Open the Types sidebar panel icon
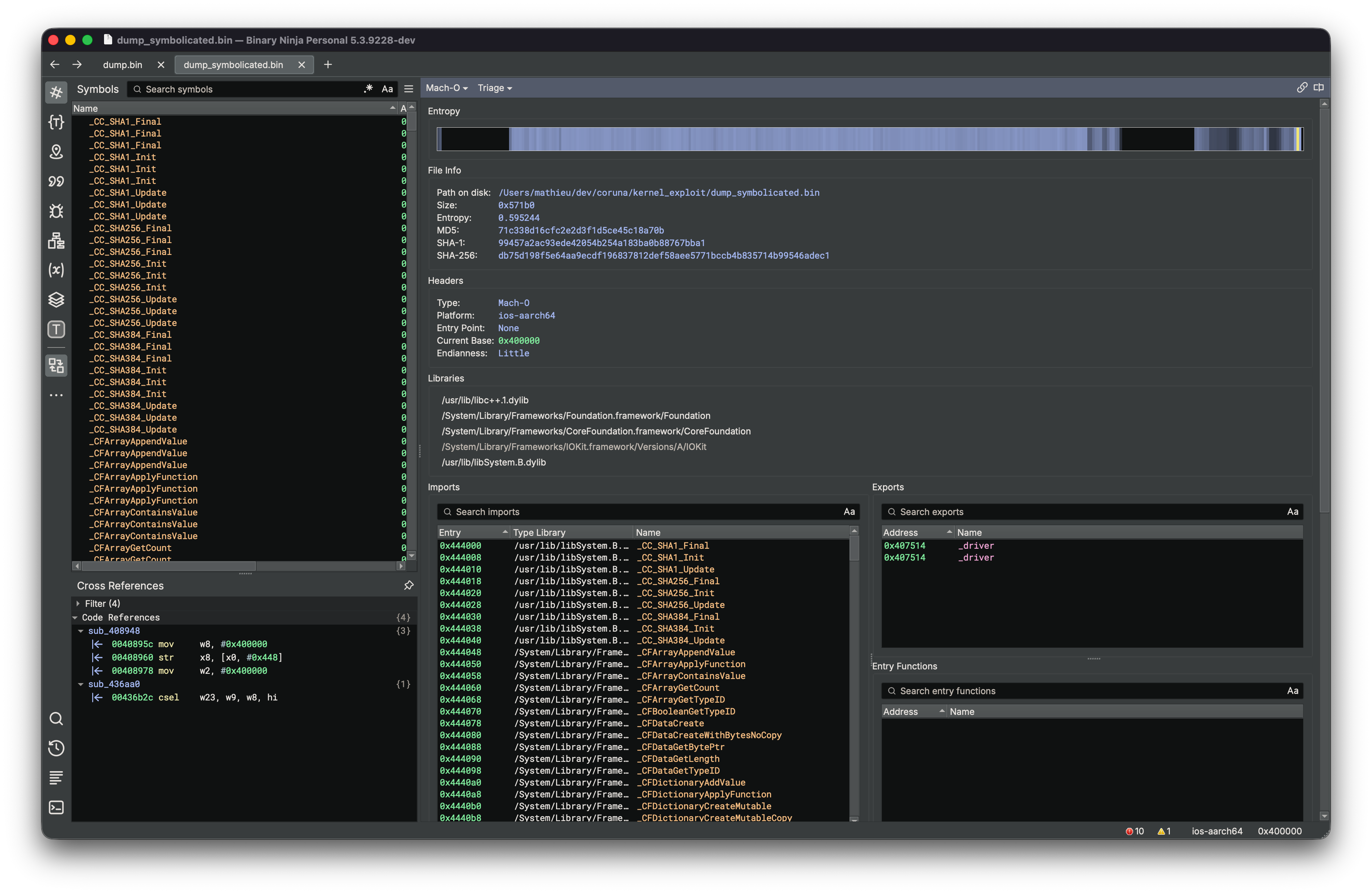This screenshot has width=1372, height=894. point(56,122)
